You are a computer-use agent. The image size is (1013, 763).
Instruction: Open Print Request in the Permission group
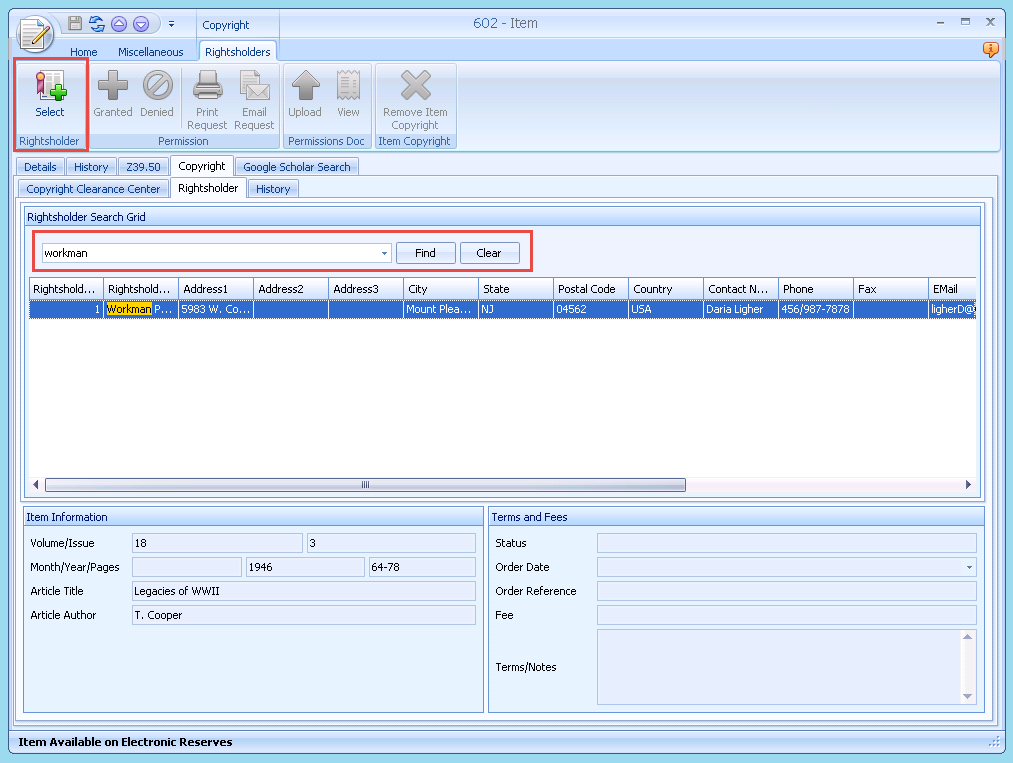tap(206, 97)
